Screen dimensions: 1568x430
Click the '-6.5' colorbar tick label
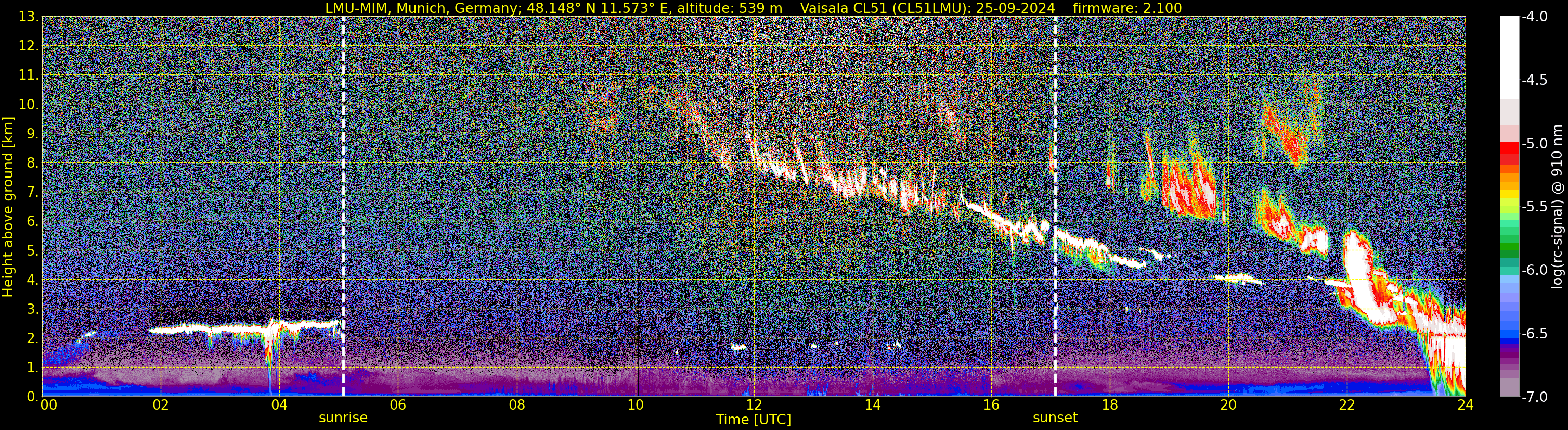(1535, 334)
